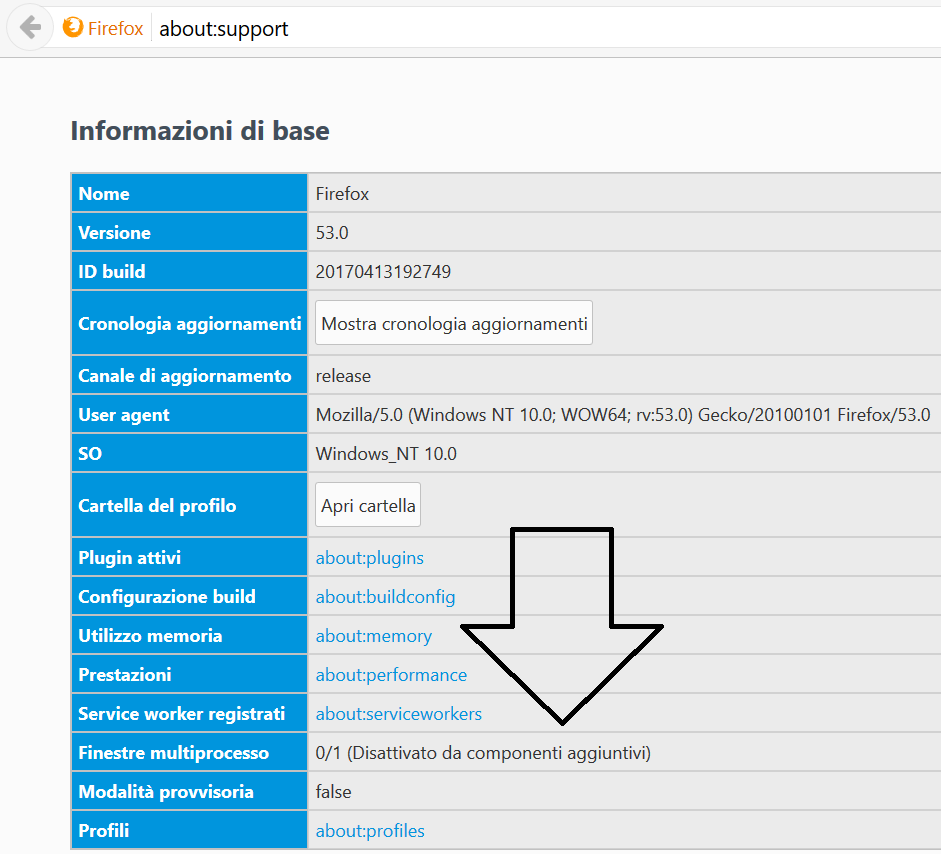This screenshot has height=854, width=941.
Task: Click the Windows_NT 10.0 value
Action: point(386,454)
